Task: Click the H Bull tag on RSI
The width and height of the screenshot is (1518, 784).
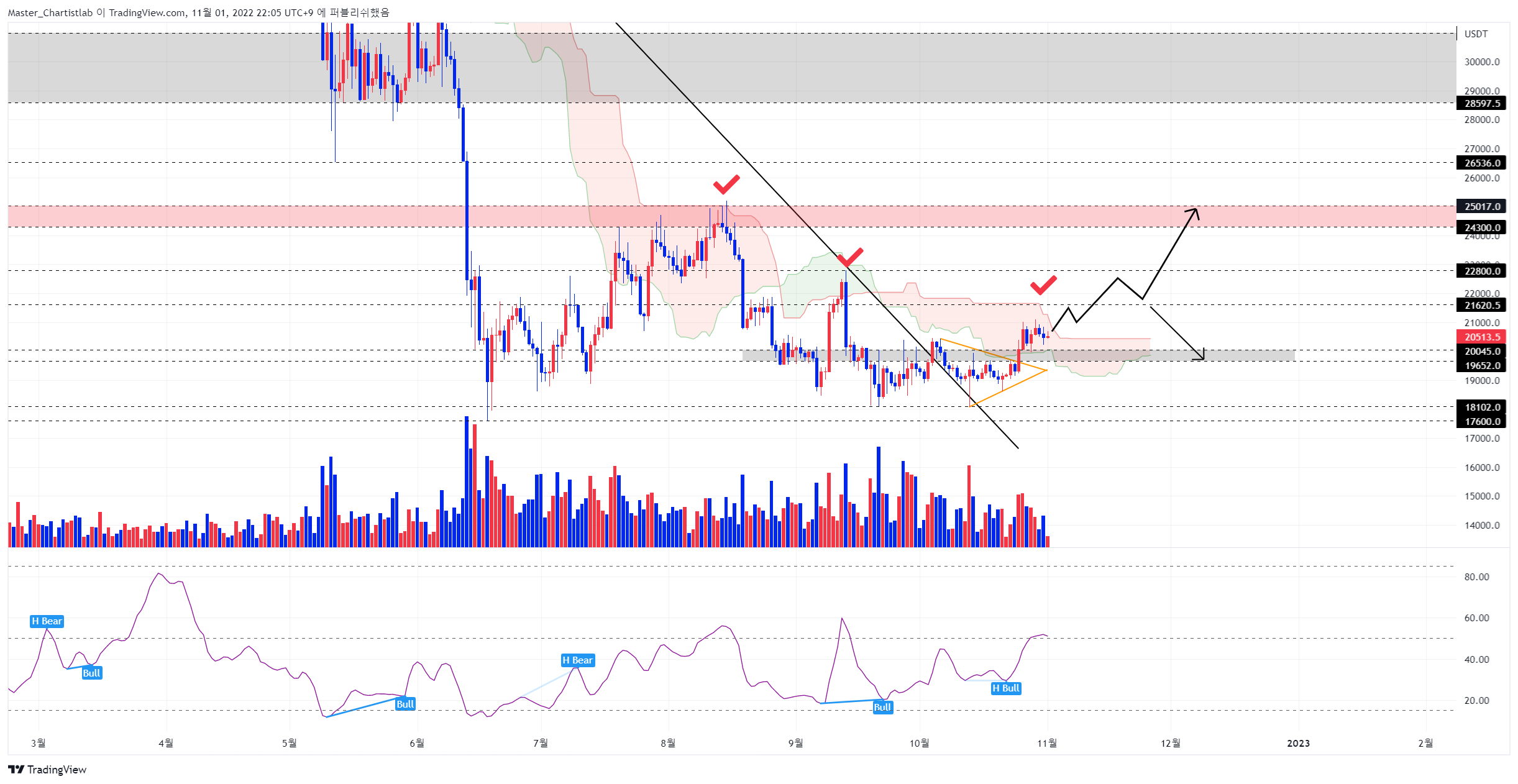Action: click(1006, 688)
